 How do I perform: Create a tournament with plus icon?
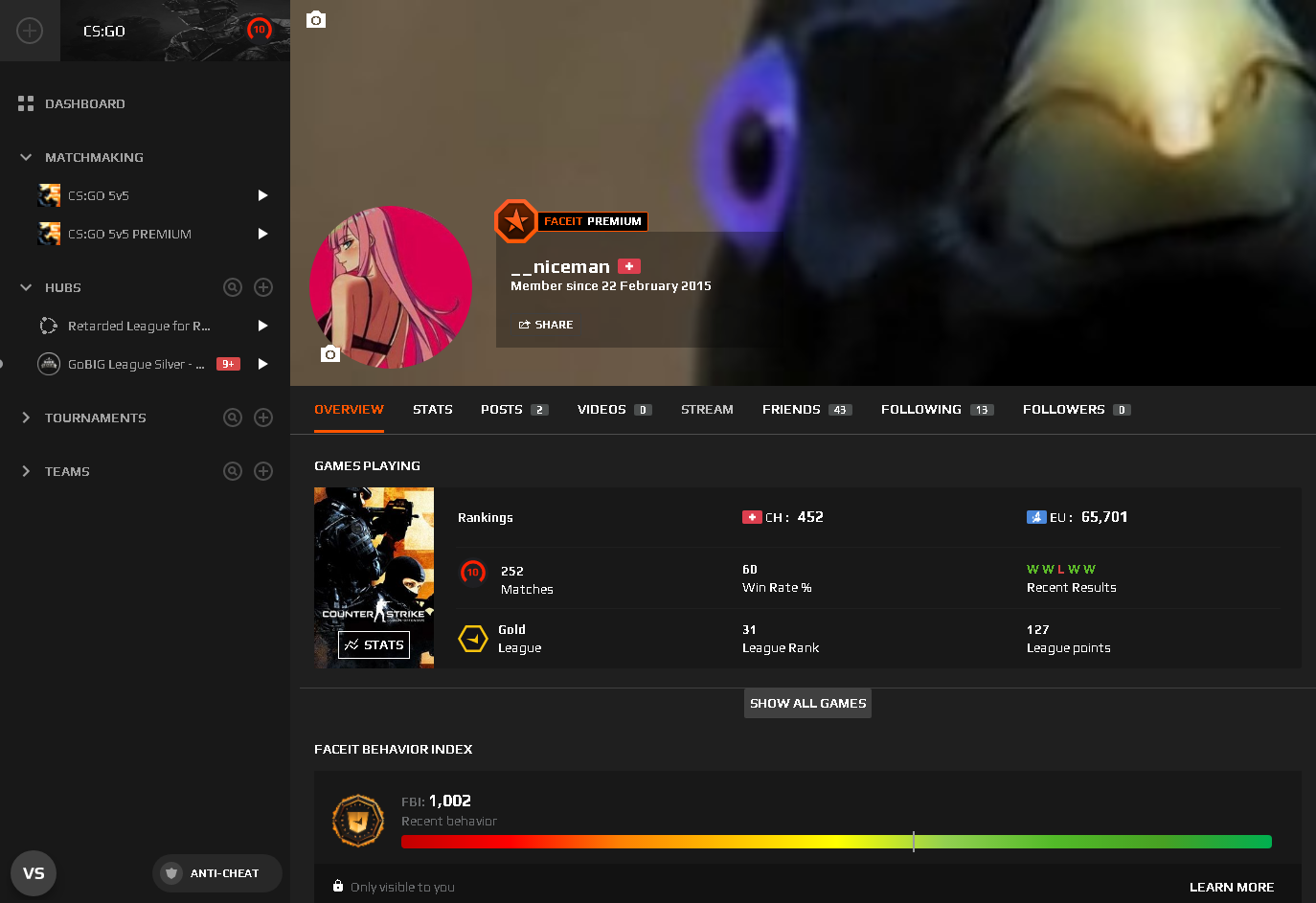pyautogui.click(x=263, y=418)
